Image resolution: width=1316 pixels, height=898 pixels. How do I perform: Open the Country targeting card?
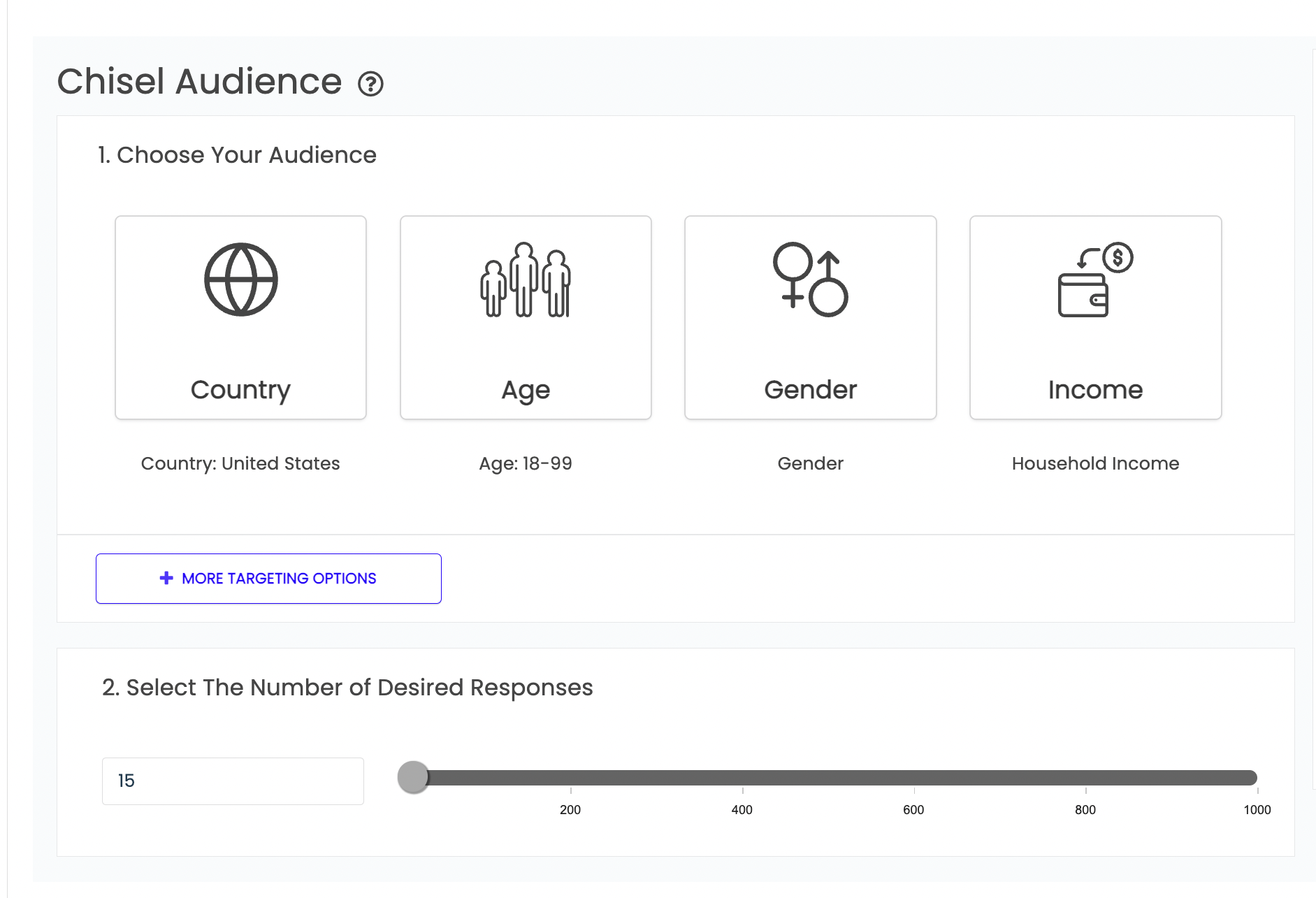(240, 318)
